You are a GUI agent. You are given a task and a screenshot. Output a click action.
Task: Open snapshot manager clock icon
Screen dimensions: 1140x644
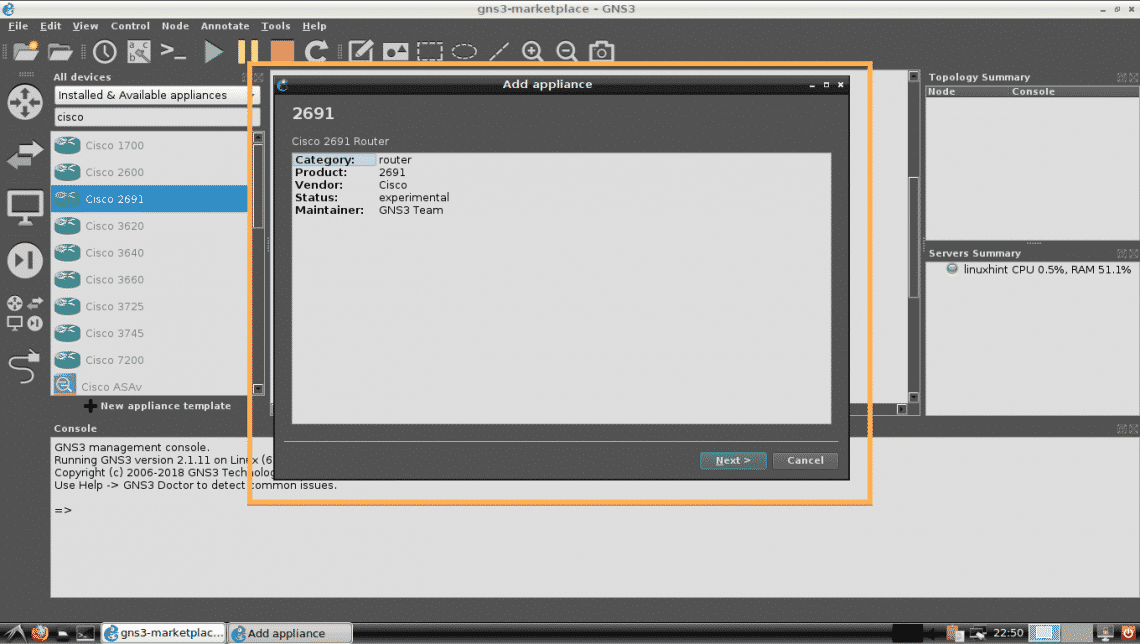point(105,52)
